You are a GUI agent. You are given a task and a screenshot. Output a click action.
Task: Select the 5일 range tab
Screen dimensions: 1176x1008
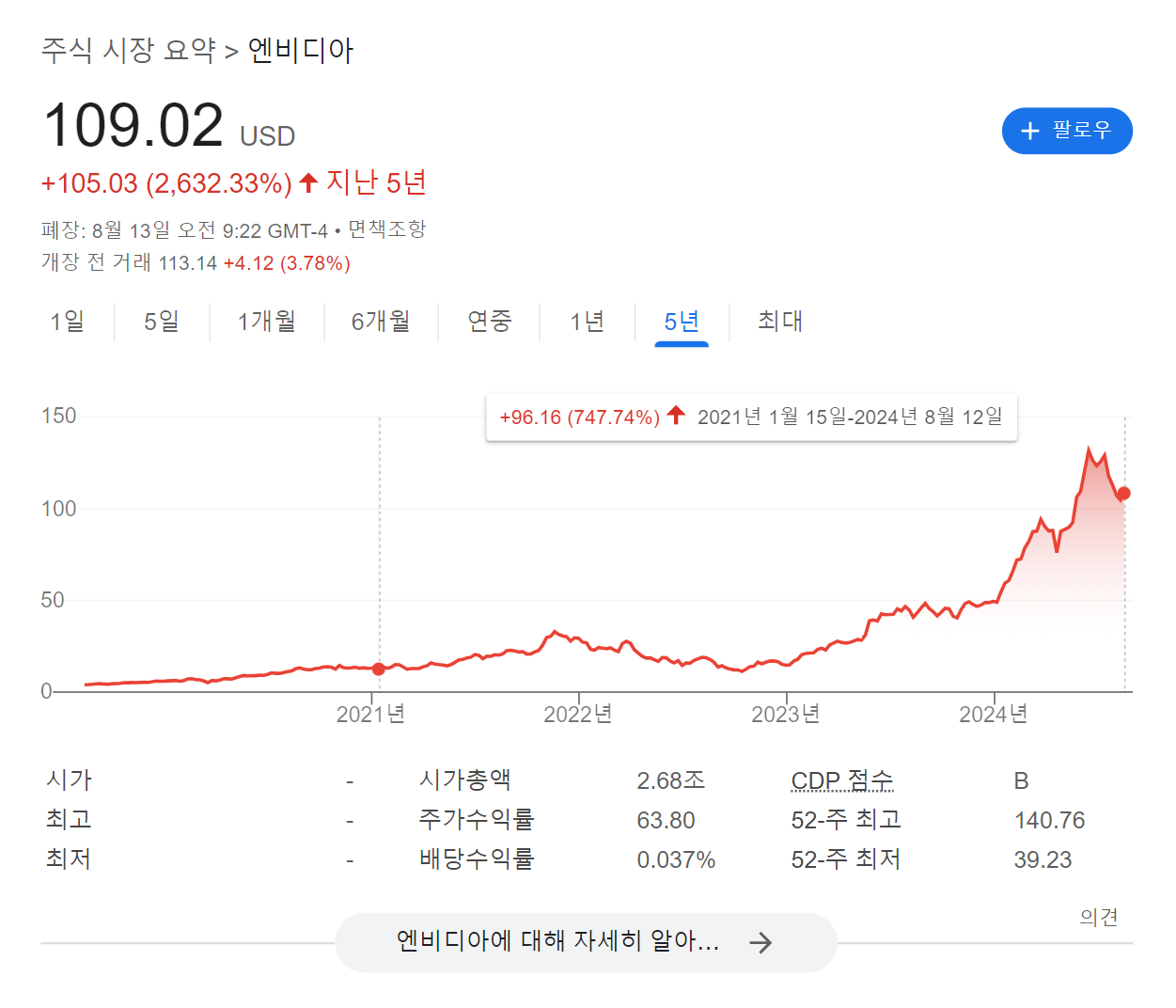[x=162, y=322]
